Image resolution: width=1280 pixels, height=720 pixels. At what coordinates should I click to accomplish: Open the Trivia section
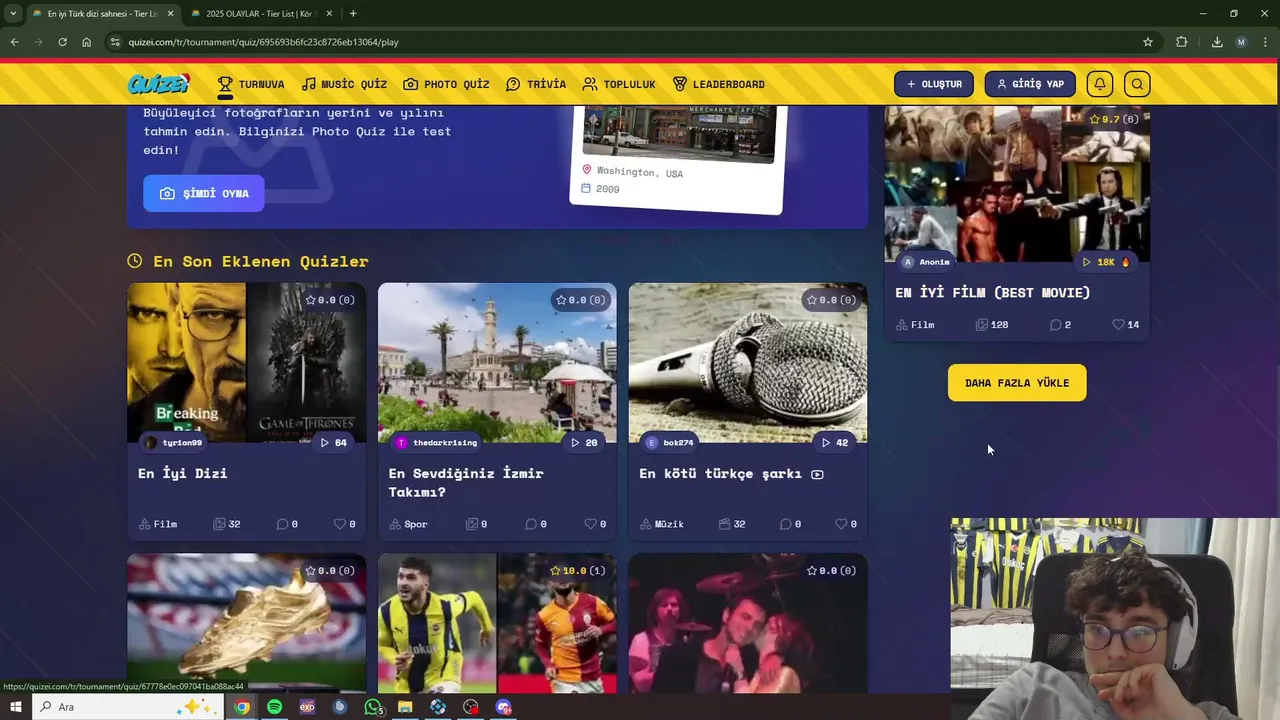[536, 84]
